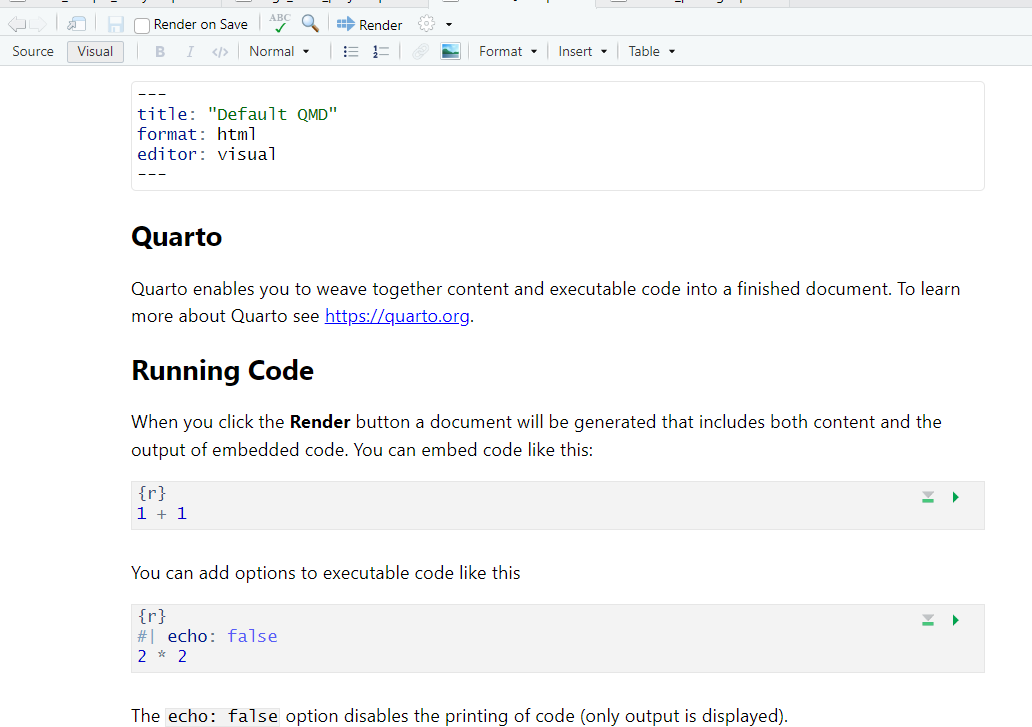Viewport: 1032px width, 727px height.
Task: Run chunks above the 1 + 1 chunk
Action: tap(928, 497)
